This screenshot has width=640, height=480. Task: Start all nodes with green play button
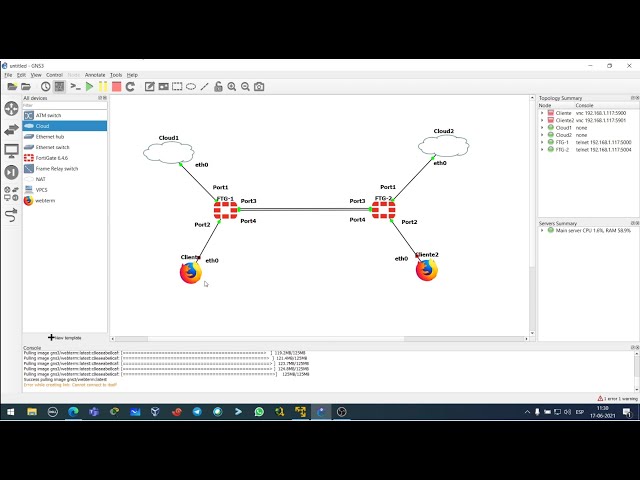(89, 87)
